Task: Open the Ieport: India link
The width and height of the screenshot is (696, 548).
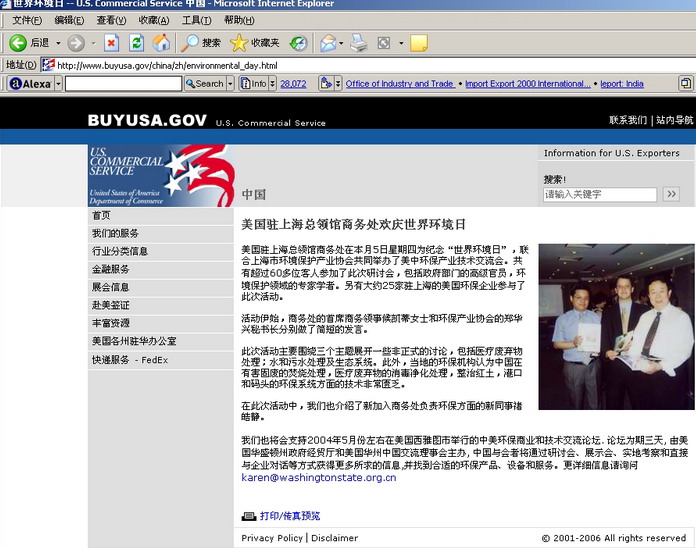Action: (622, 84)
